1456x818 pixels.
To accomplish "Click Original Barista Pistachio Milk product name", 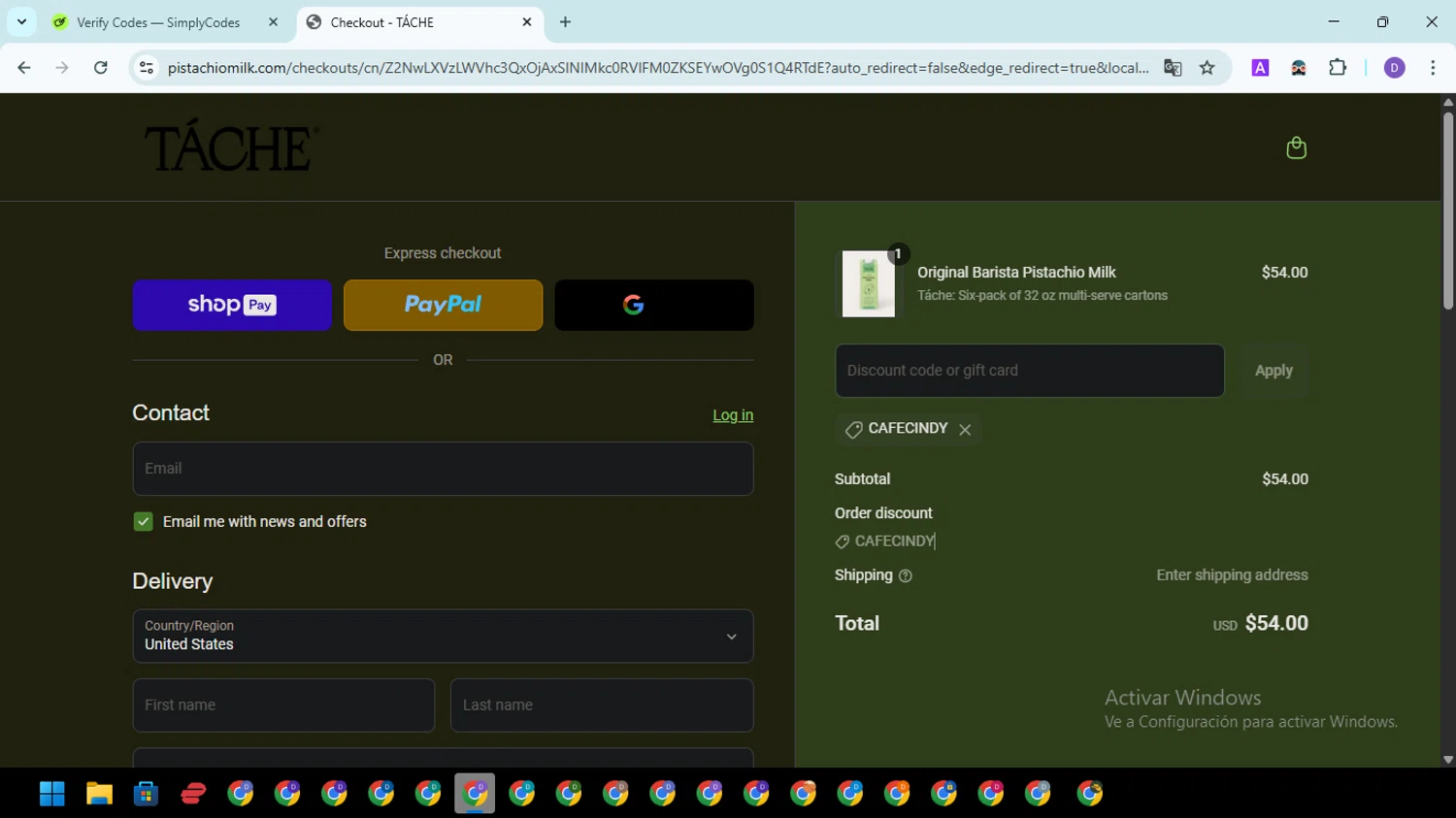I will point(1016,273).
